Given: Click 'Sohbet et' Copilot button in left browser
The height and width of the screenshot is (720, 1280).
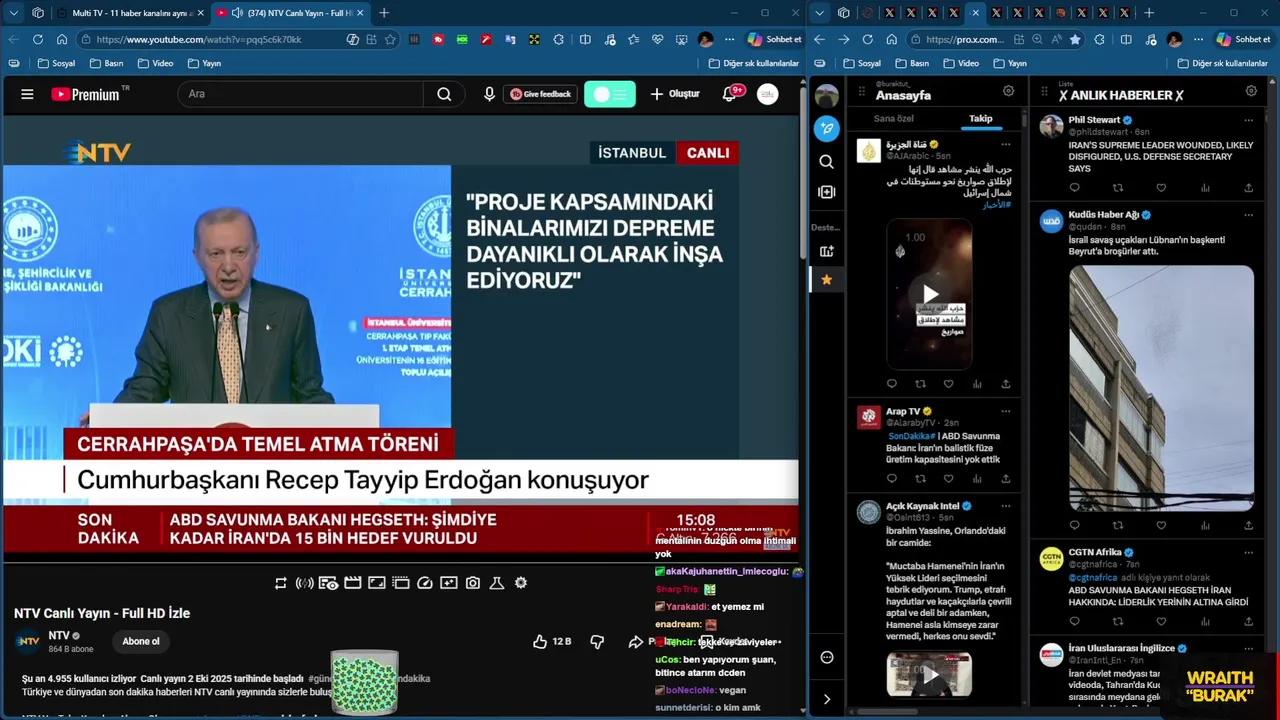Looking at the screenshot, I should (775, 39).
